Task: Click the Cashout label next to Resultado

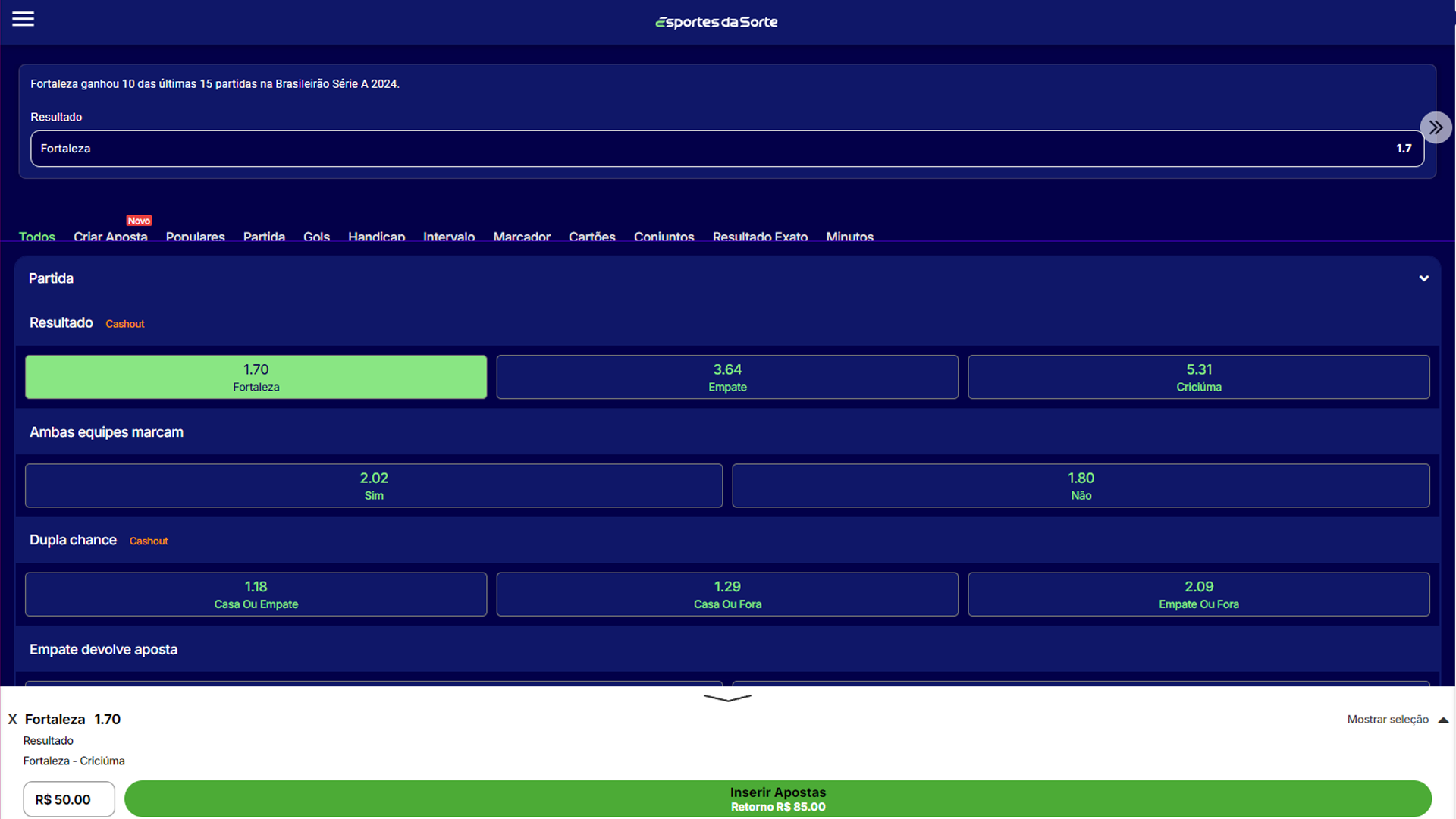Action: [x=125, y=324]
